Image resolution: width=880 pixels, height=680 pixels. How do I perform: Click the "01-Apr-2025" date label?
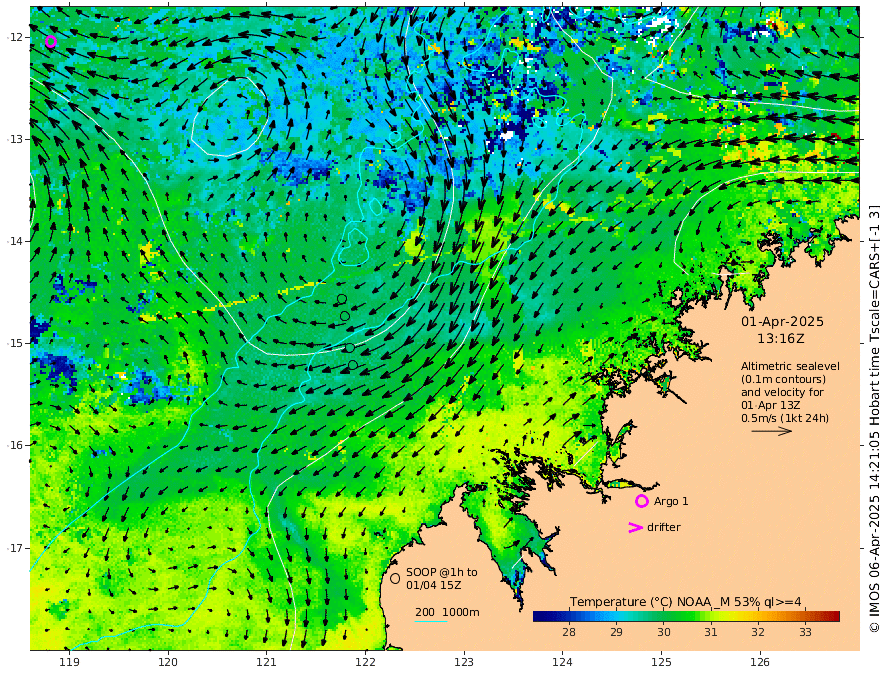[782, 321]
